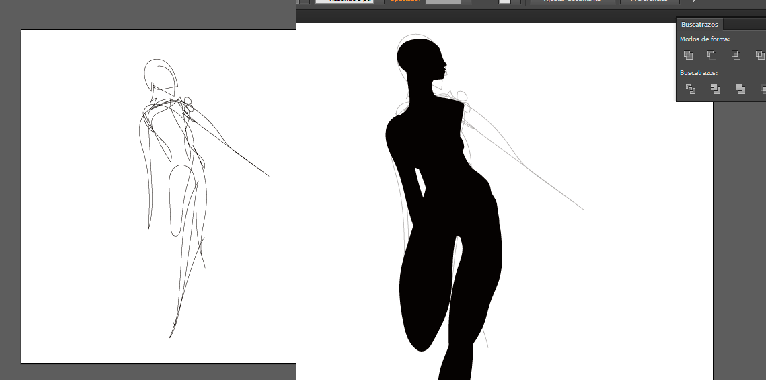Click the Trim pathfinder icon

(x=715, y=88)
